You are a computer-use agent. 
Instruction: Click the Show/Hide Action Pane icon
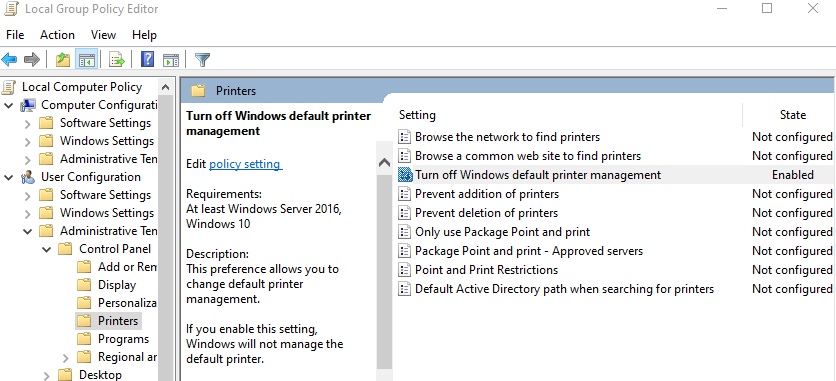click(x=171, y=60)
